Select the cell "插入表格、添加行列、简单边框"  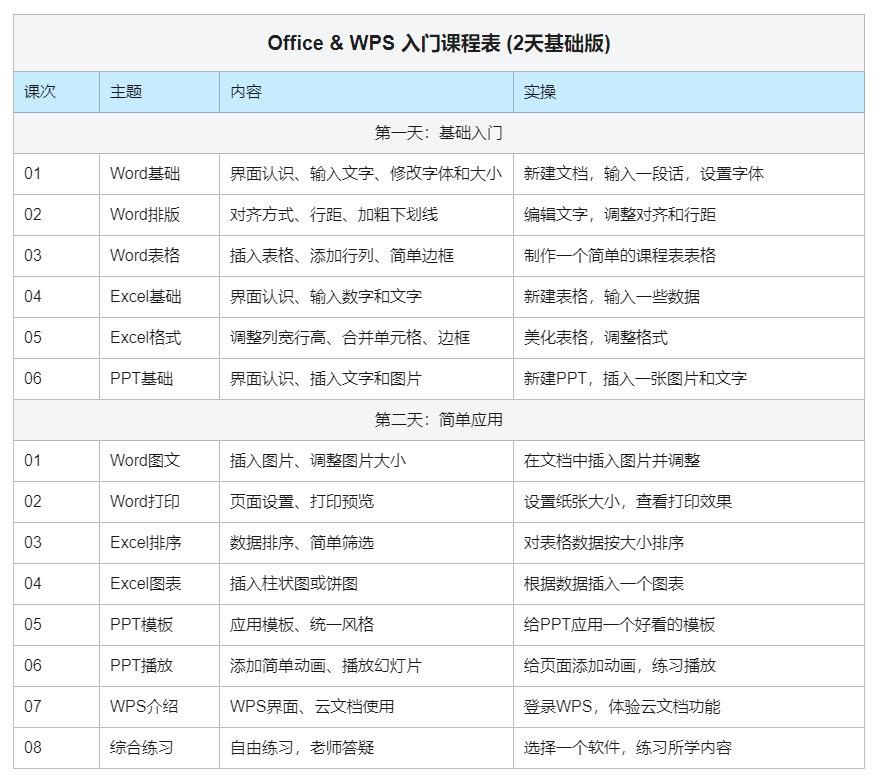(x=366, y=256)
